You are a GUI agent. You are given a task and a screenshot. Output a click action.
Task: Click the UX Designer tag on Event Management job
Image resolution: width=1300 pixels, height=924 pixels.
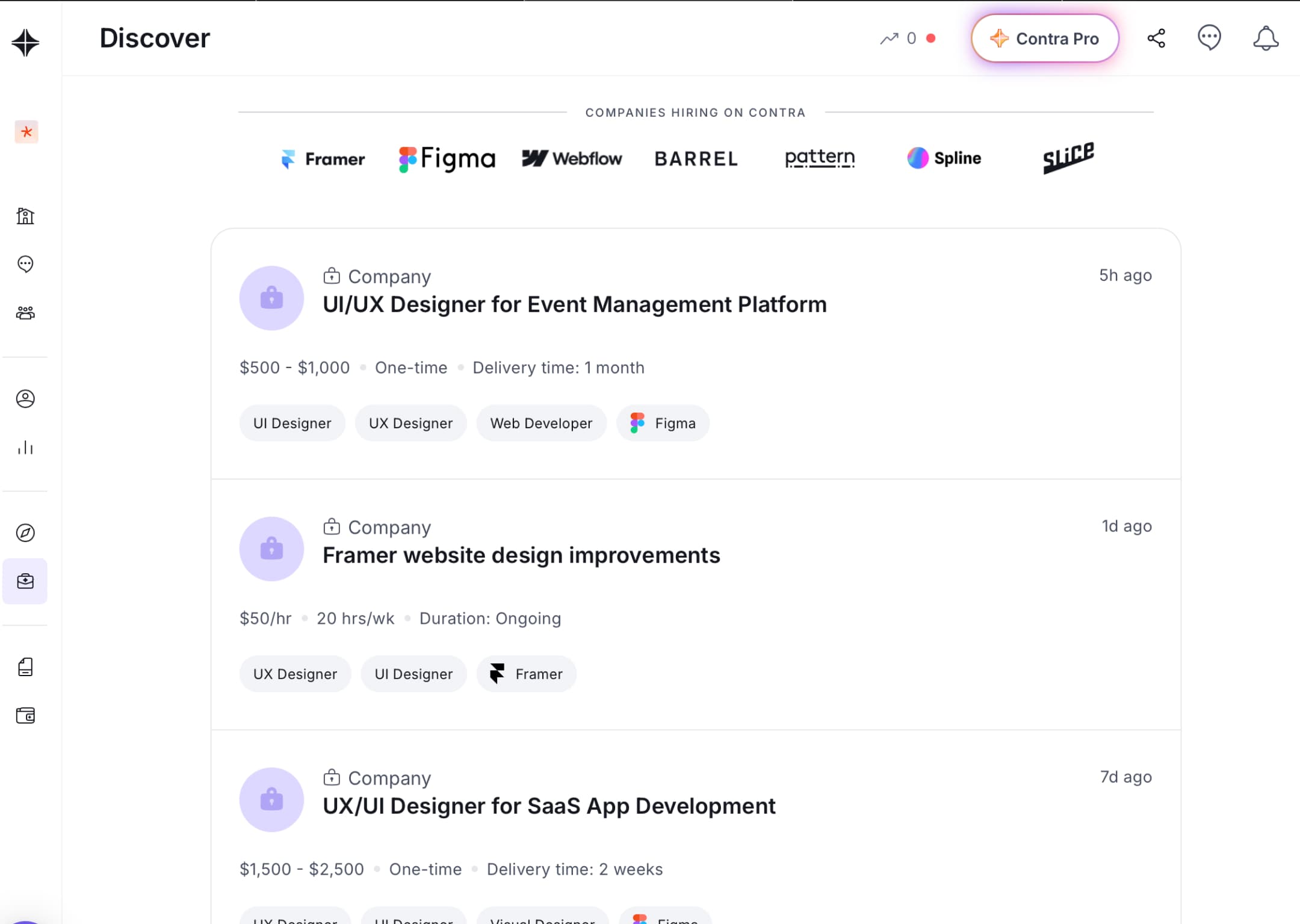411,423
